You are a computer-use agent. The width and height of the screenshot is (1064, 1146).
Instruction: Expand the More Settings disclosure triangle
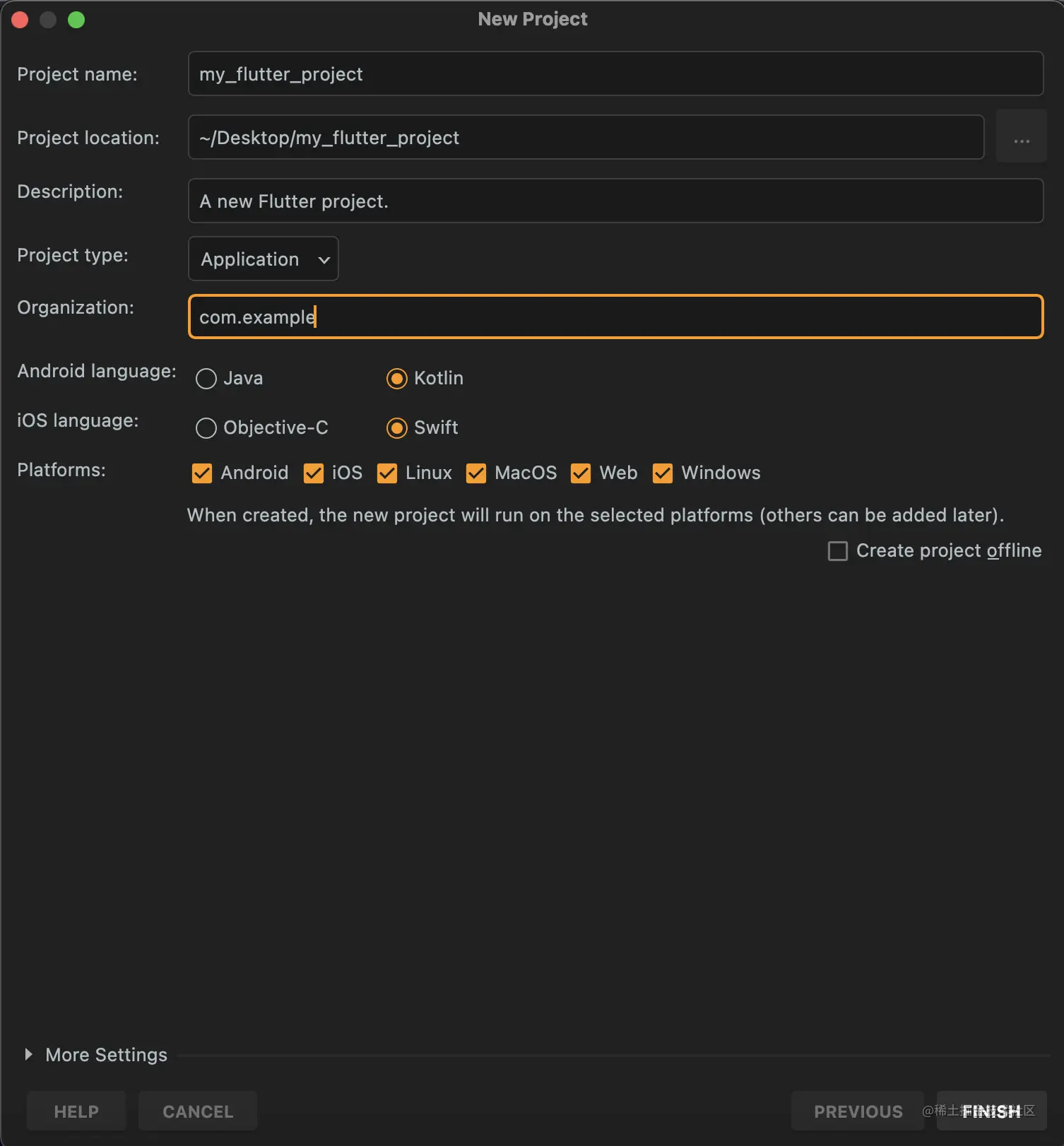pyautogui.click(x=28, y=1054)
